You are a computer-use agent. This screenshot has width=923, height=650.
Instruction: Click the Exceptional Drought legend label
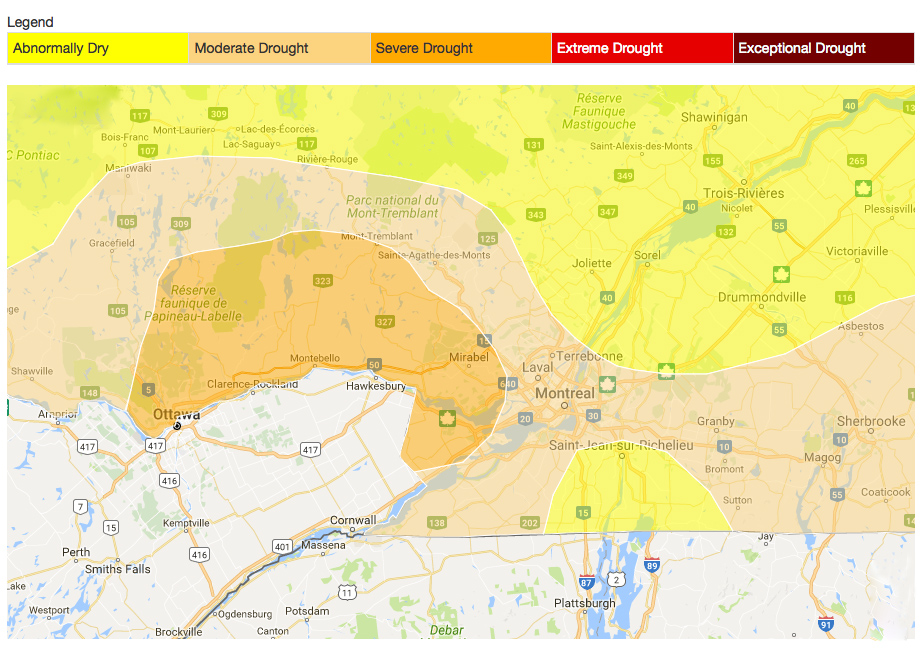(x=822, y=48)
